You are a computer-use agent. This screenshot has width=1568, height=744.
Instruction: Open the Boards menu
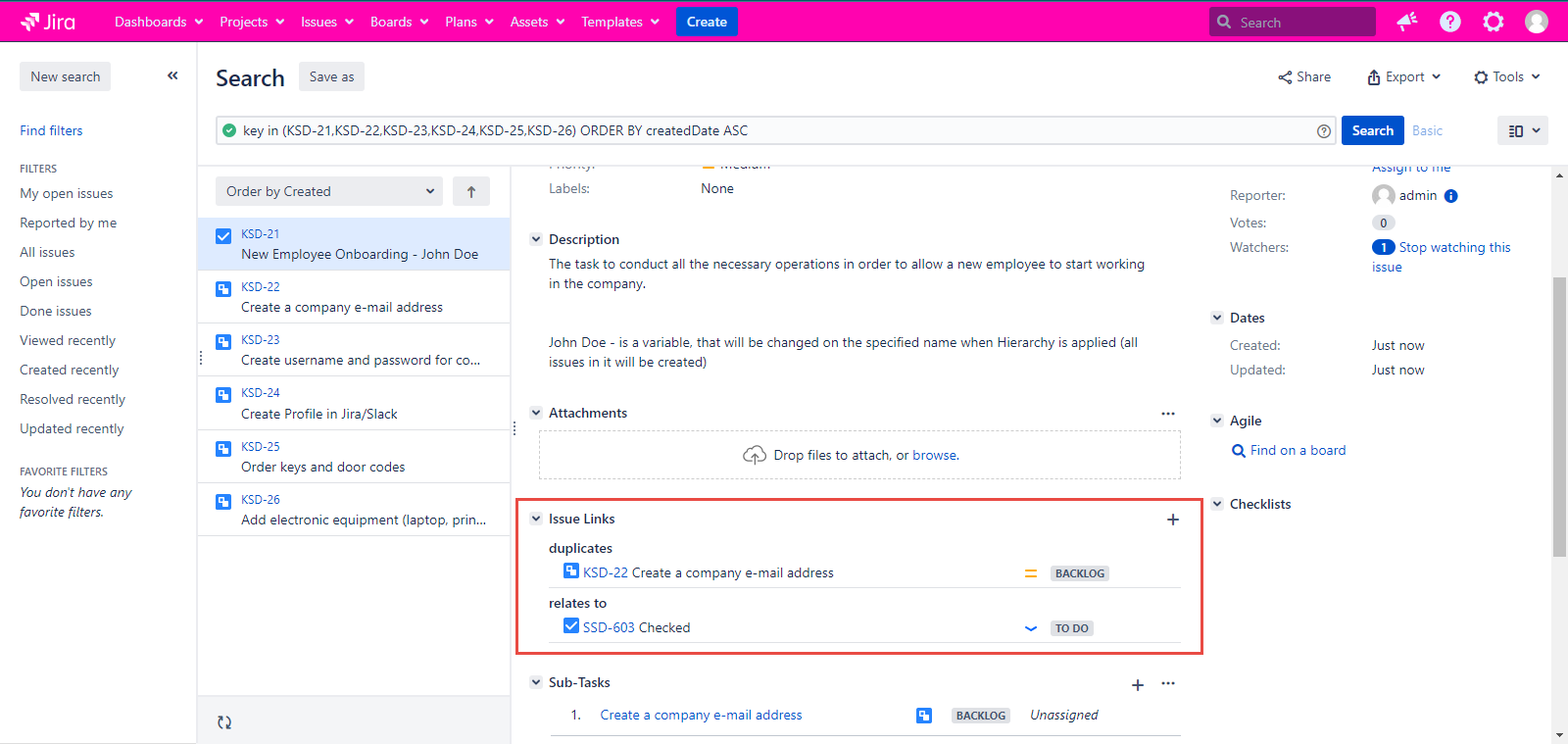399,22
